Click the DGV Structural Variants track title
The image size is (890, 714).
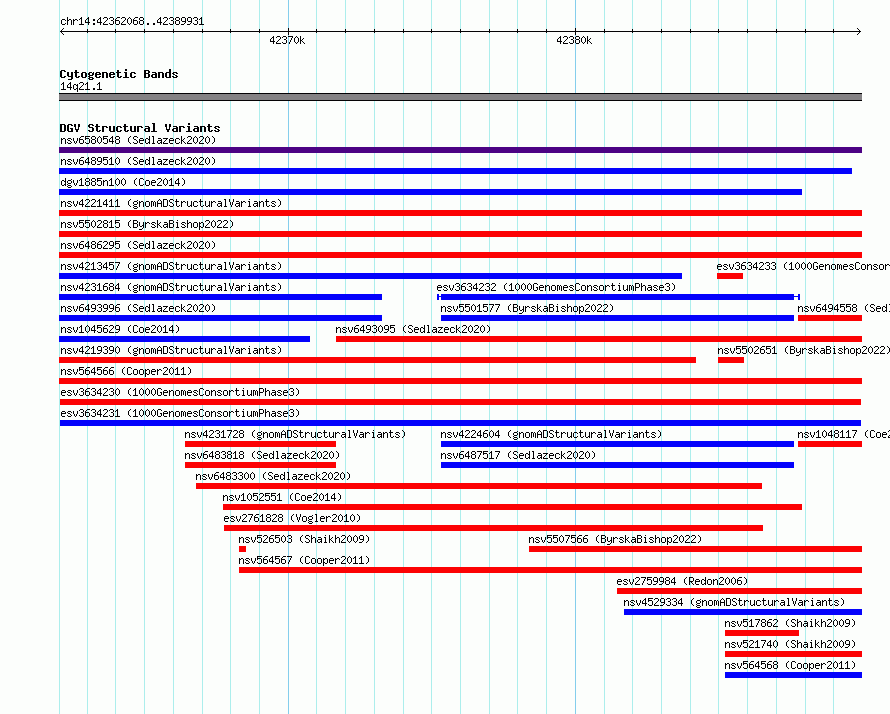click(140, 128)
